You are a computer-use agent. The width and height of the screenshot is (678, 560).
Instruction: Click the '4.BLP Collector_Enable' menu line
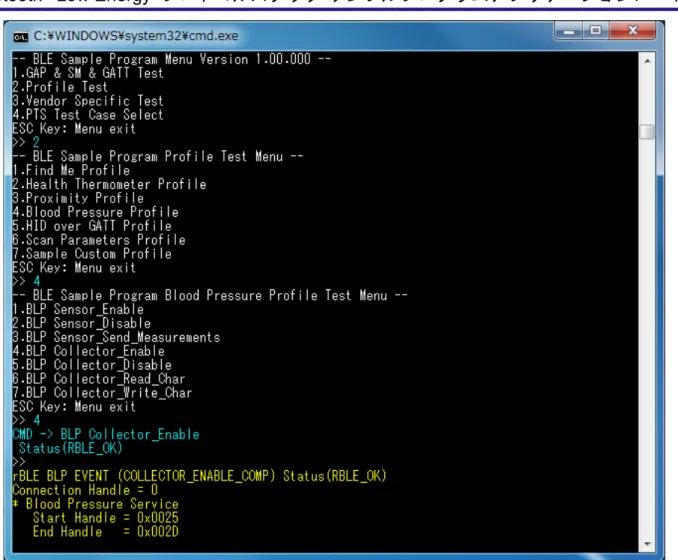click(89, 351)
